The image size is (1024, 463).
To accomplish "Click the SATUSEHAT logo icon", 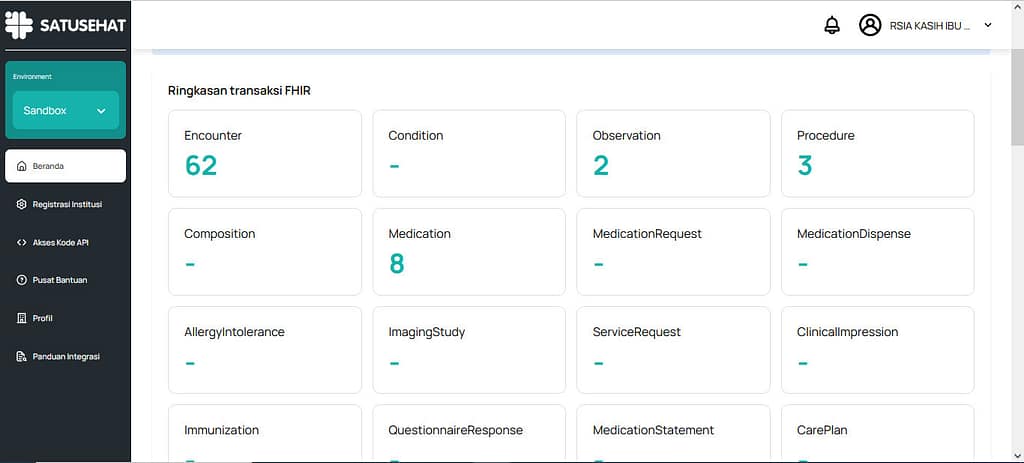I will point(19,25).
